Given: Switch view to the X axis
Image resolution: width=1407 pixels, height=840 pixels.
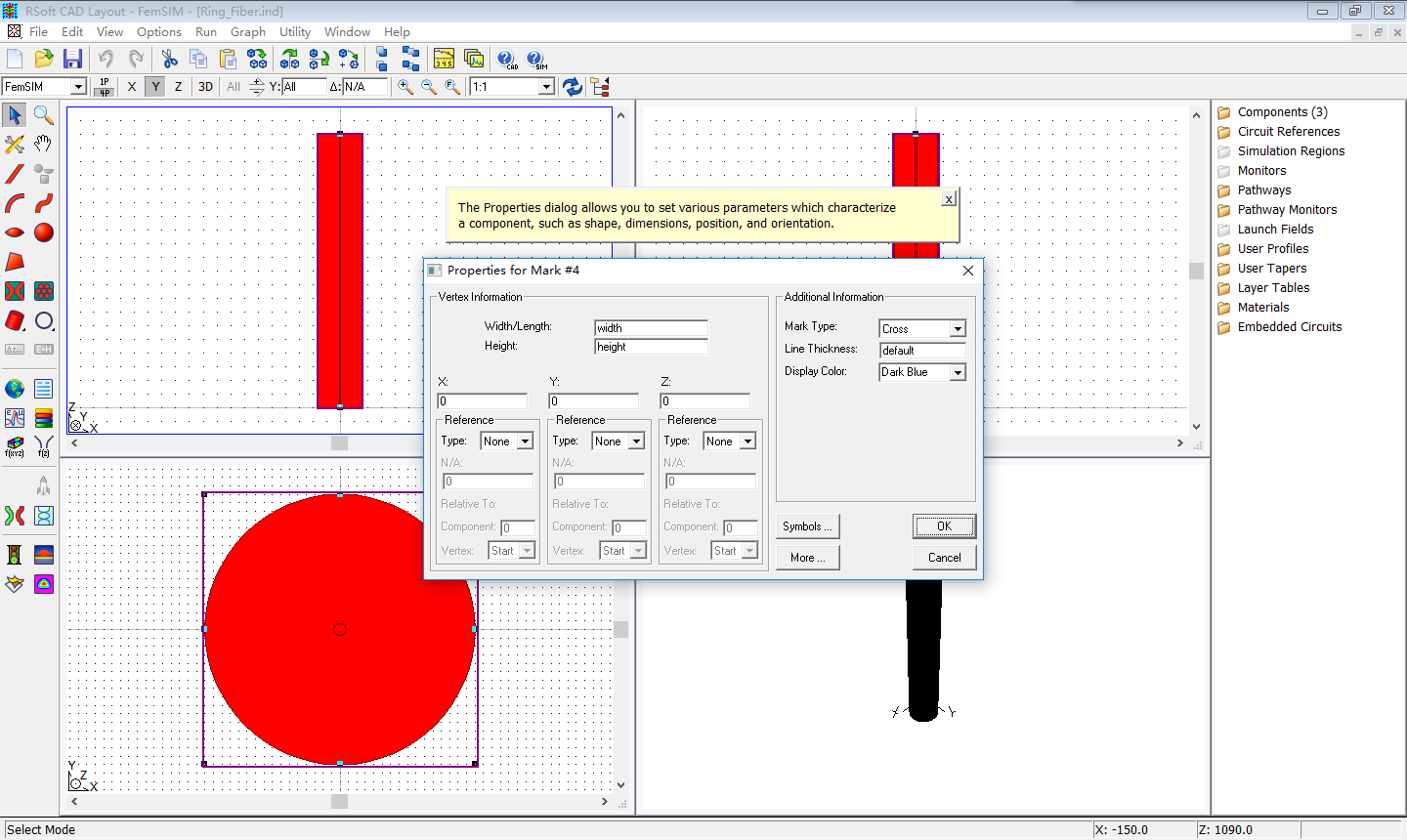Looking at the screenshot, I should 132,87.
